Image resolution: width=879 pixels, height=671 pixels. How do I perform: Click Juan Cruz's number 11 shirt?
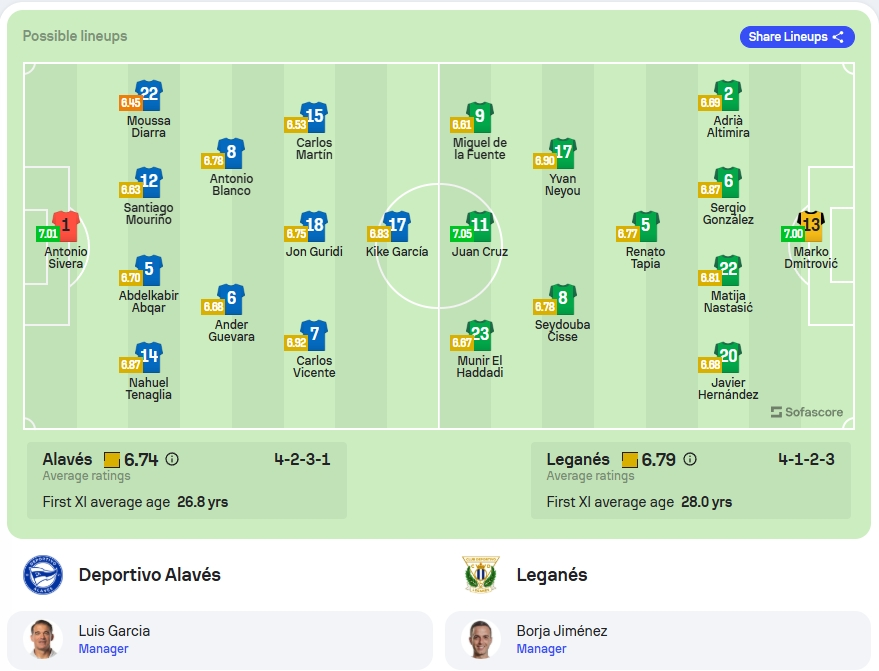click(x=480, y=226)
